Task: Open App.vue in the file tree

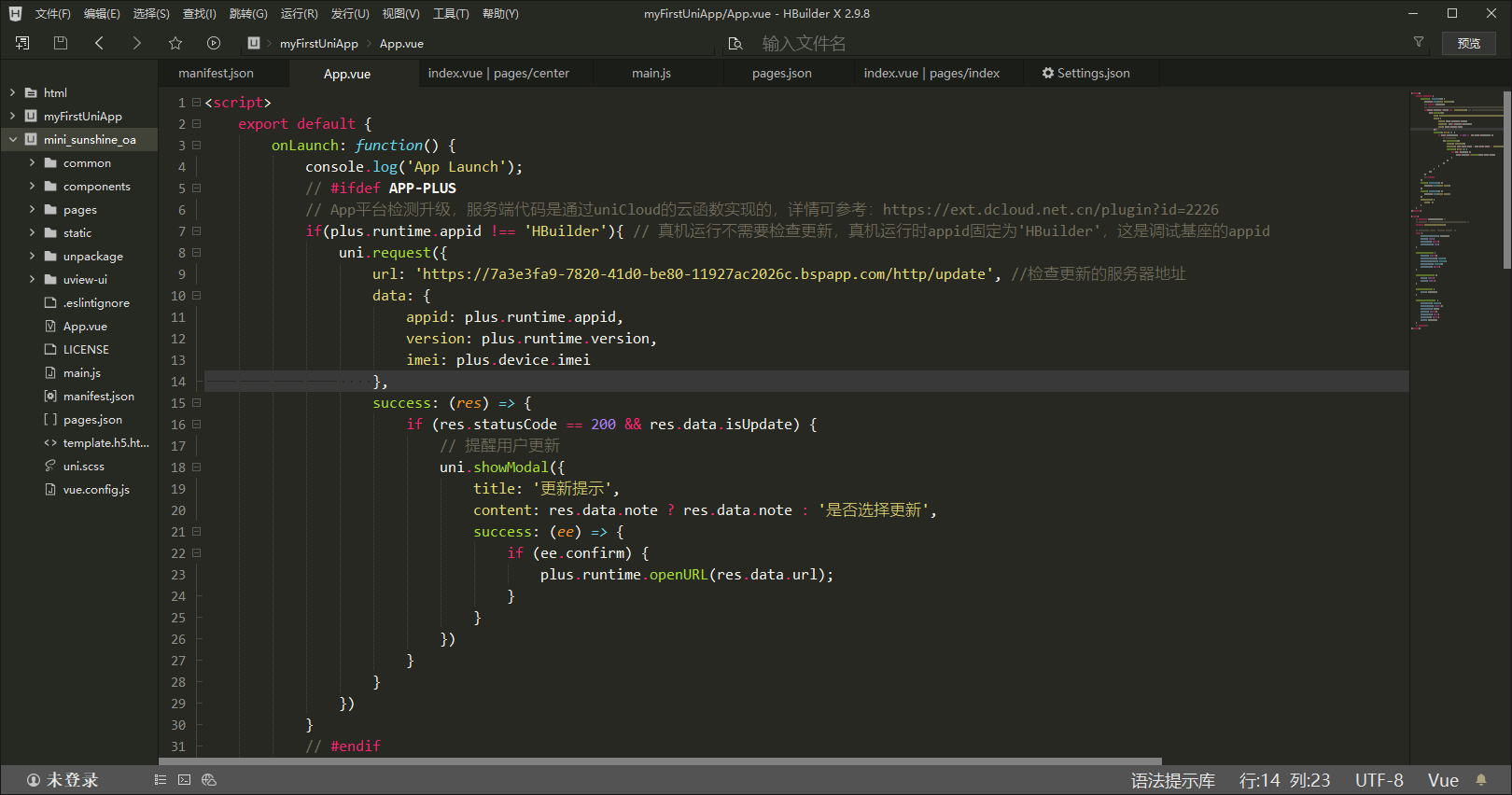Action: coord(85,326)
